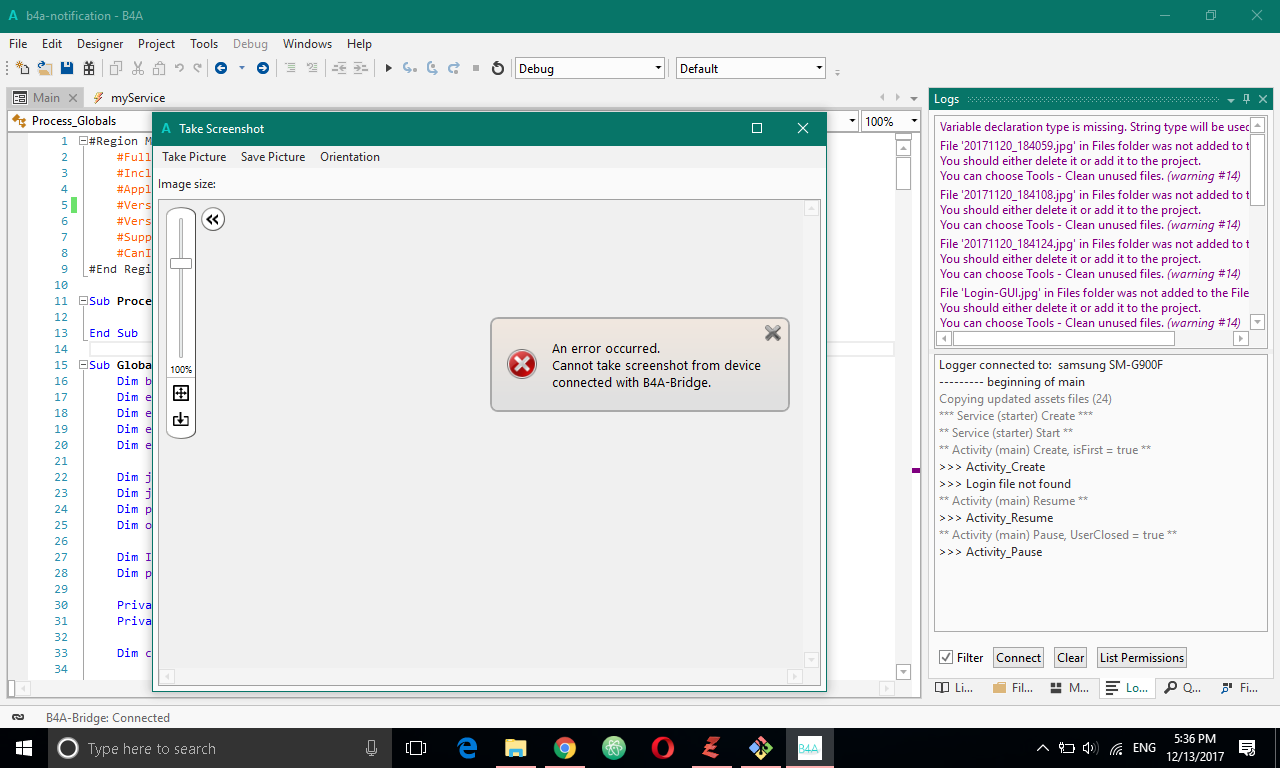
Task: Open Orientation menu in screenshot dialog
Action: click(350, 157)
